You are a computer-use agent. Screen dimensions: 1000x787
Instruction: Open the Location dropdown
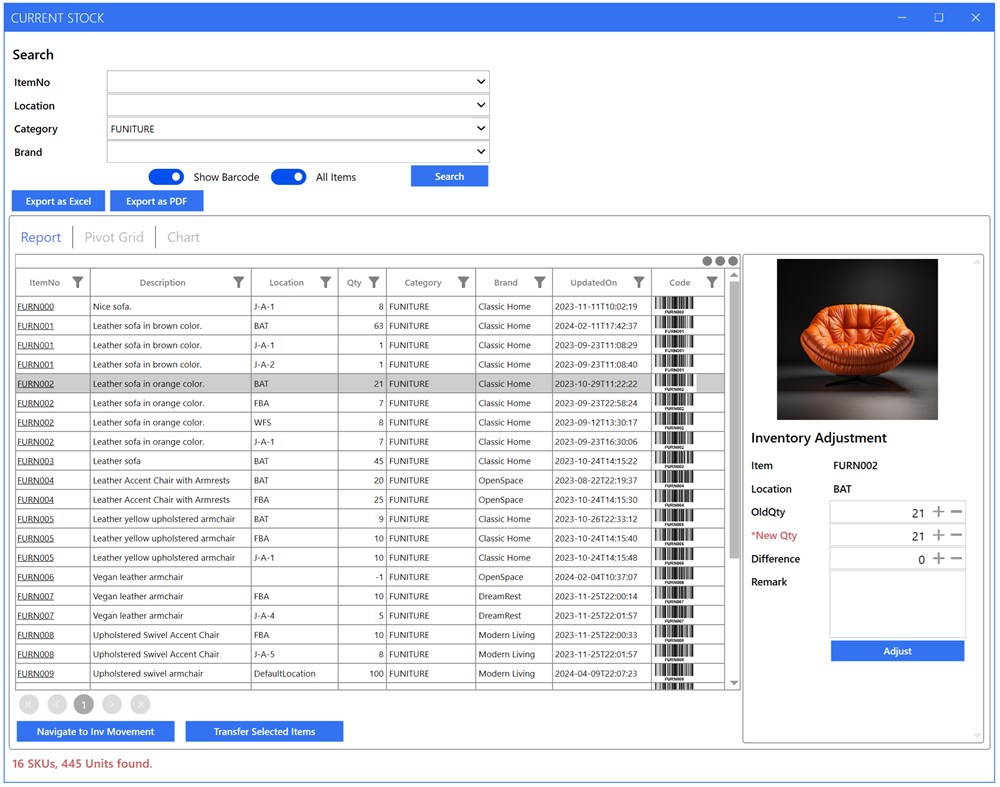[480, 104]
